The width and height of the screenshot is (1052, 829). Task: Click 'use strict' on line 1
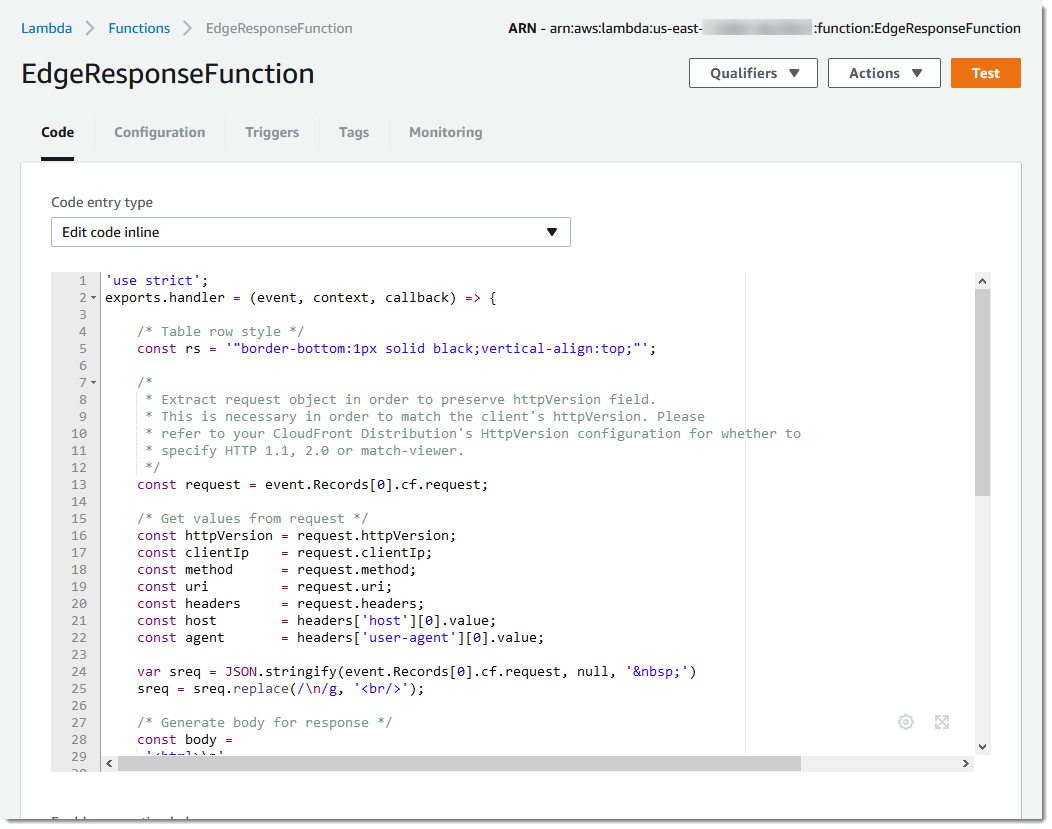pos(153,280)
